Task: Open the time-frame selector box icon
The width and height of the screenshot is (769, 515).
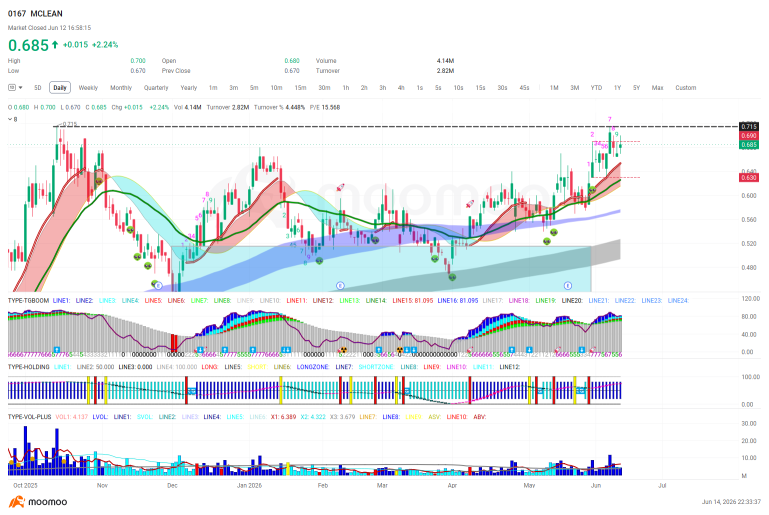Action: click(12, 88)
